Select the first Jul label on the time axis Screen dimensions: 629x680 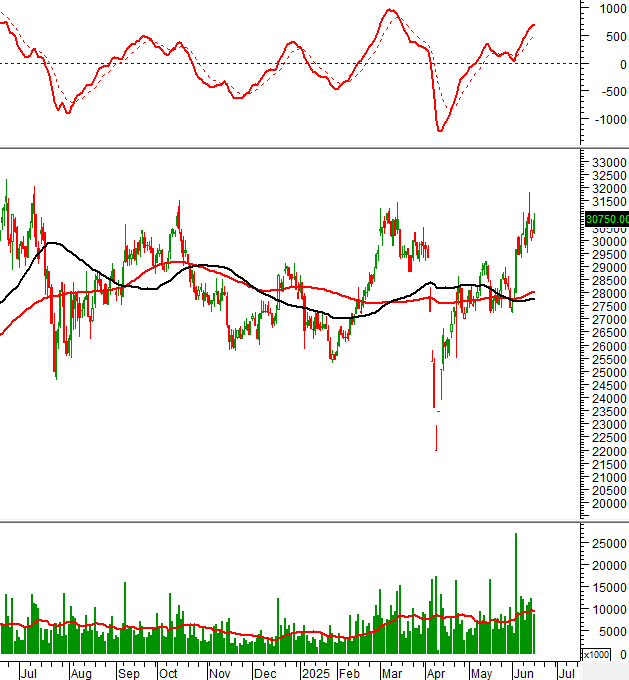pos(29,673)
